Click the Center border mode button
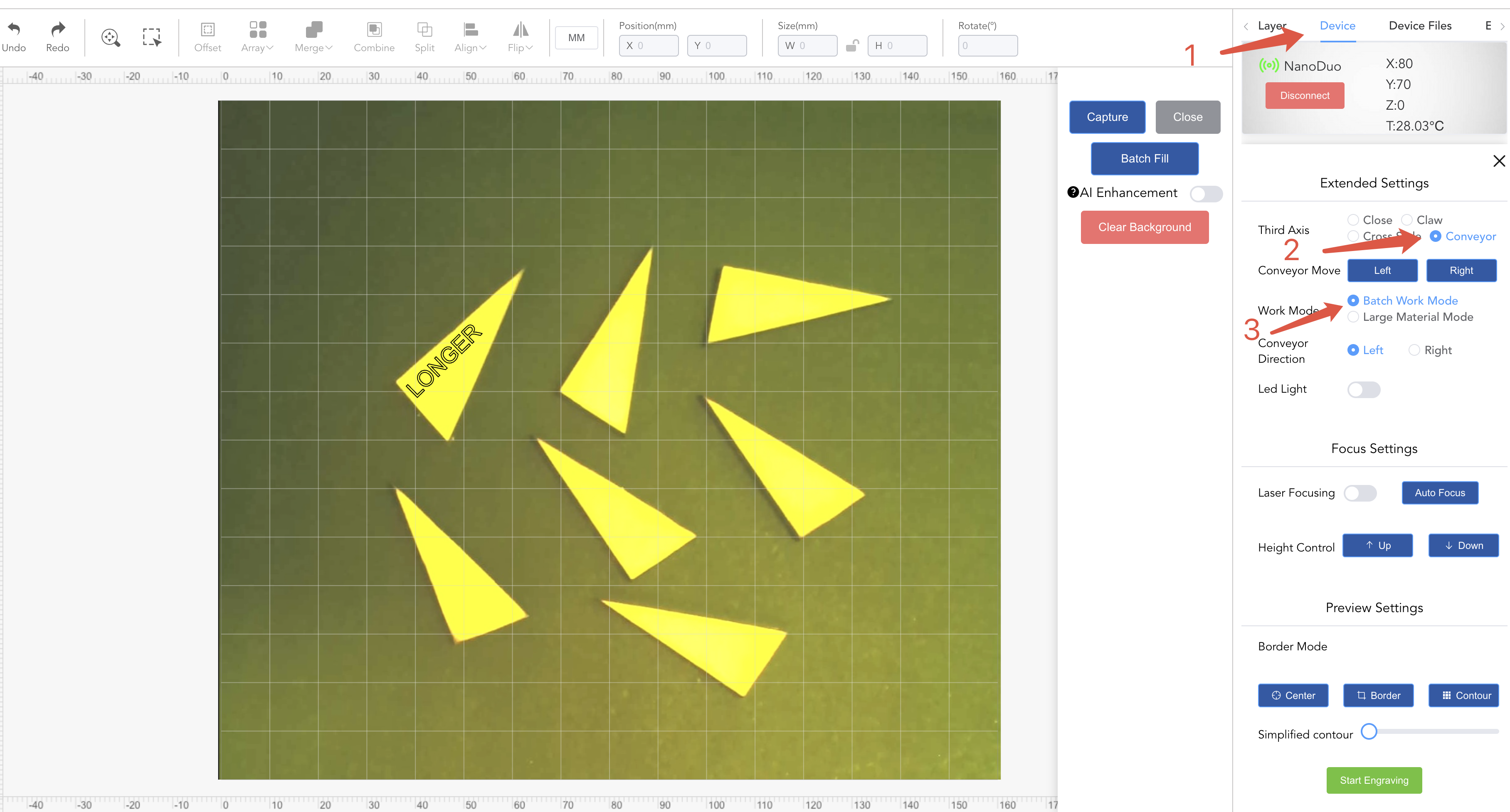The image size is (1510, 812). click(x=1293, y=695)
